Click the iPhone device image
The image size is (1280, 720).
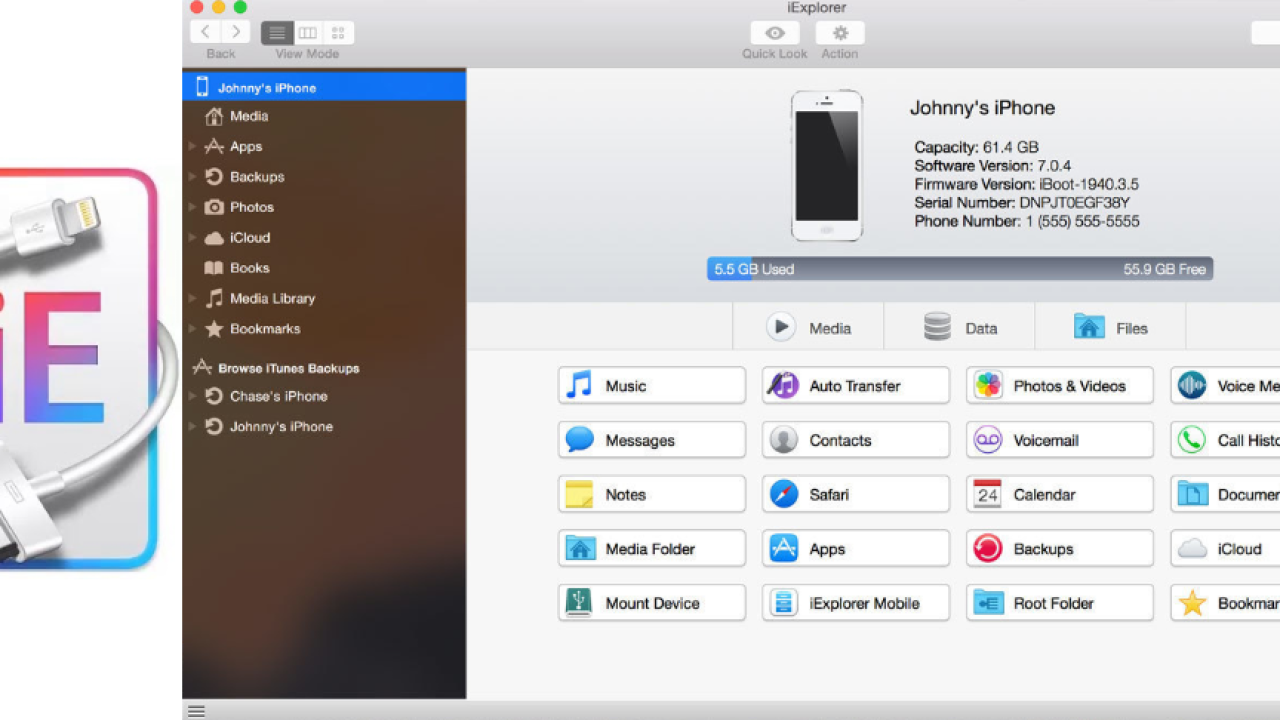tap(826, 165)
